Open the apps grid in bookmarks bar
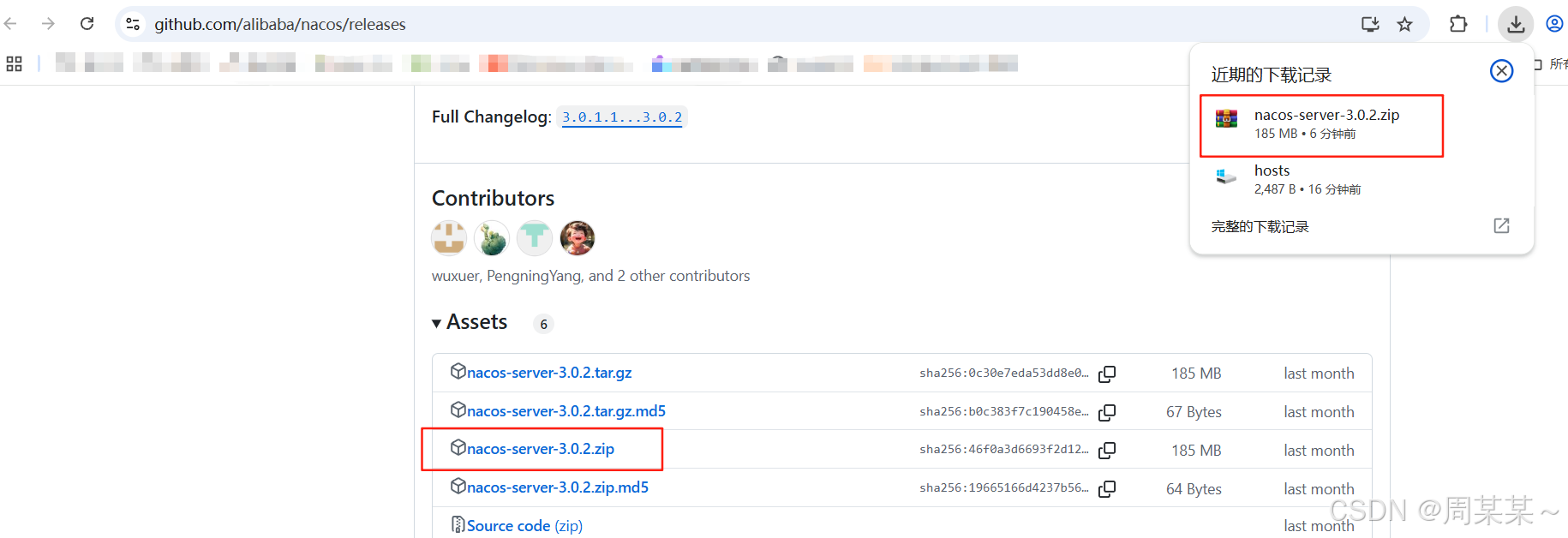The image size is (1568, 538). [x=14, y=63]
